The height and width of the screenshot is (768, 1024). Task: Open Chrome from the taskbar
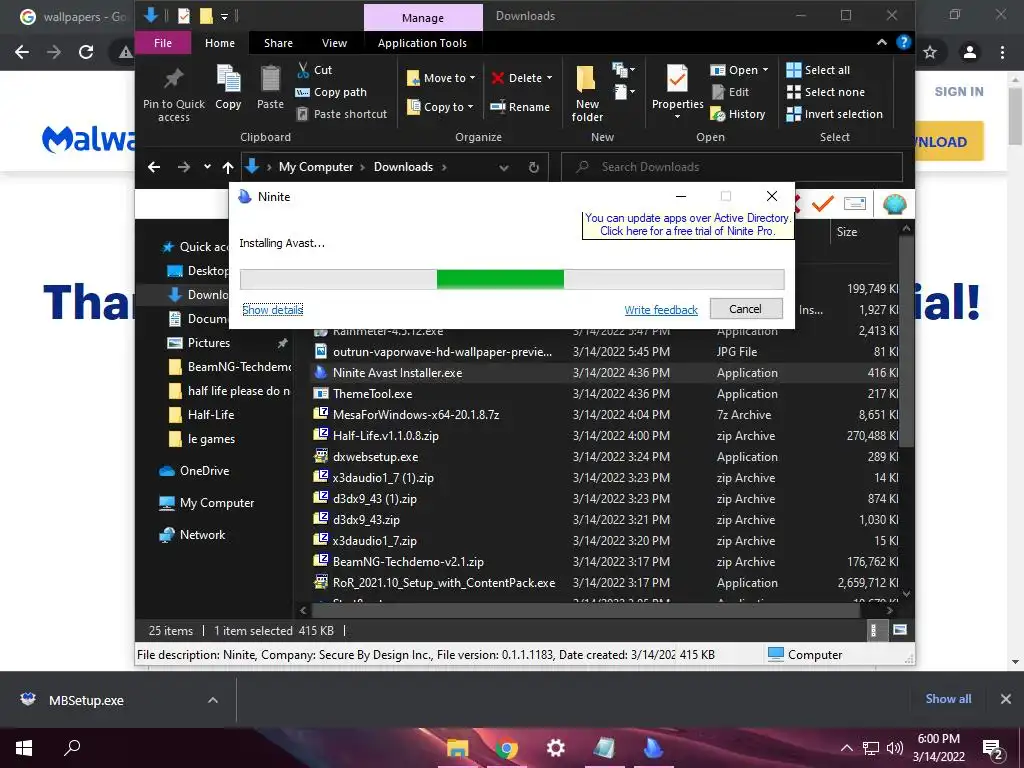[506, 748]
